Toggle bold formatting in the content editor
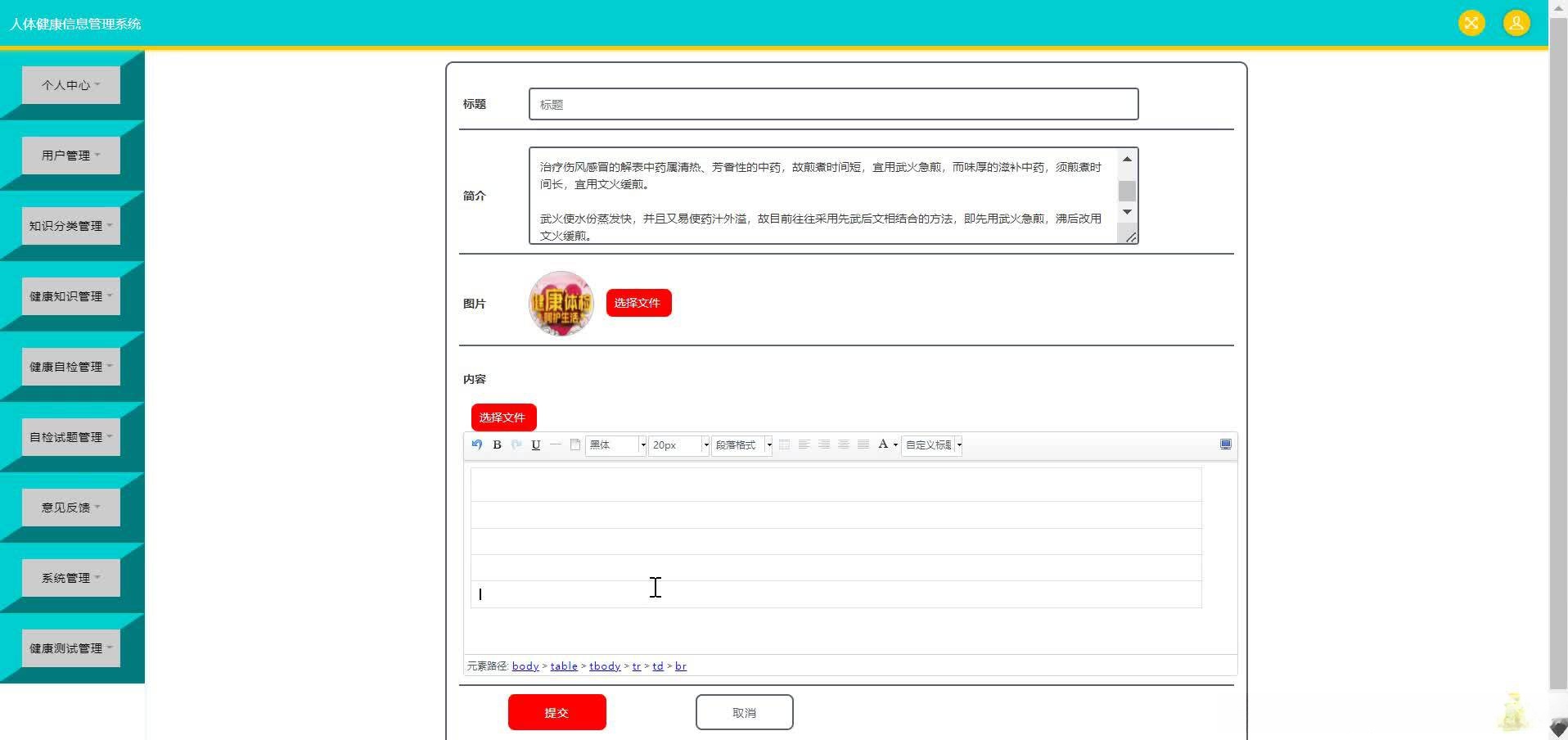Screen dimensions: 1568x740 point(497,444)
